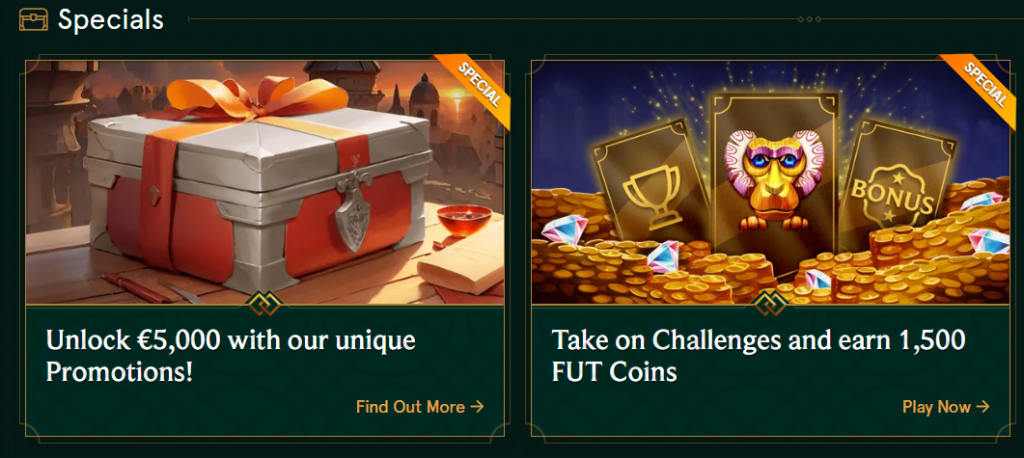Click the silver shield lock on the chest
The width and height of the screenshot is (1024, 458).
click(353, 210)
